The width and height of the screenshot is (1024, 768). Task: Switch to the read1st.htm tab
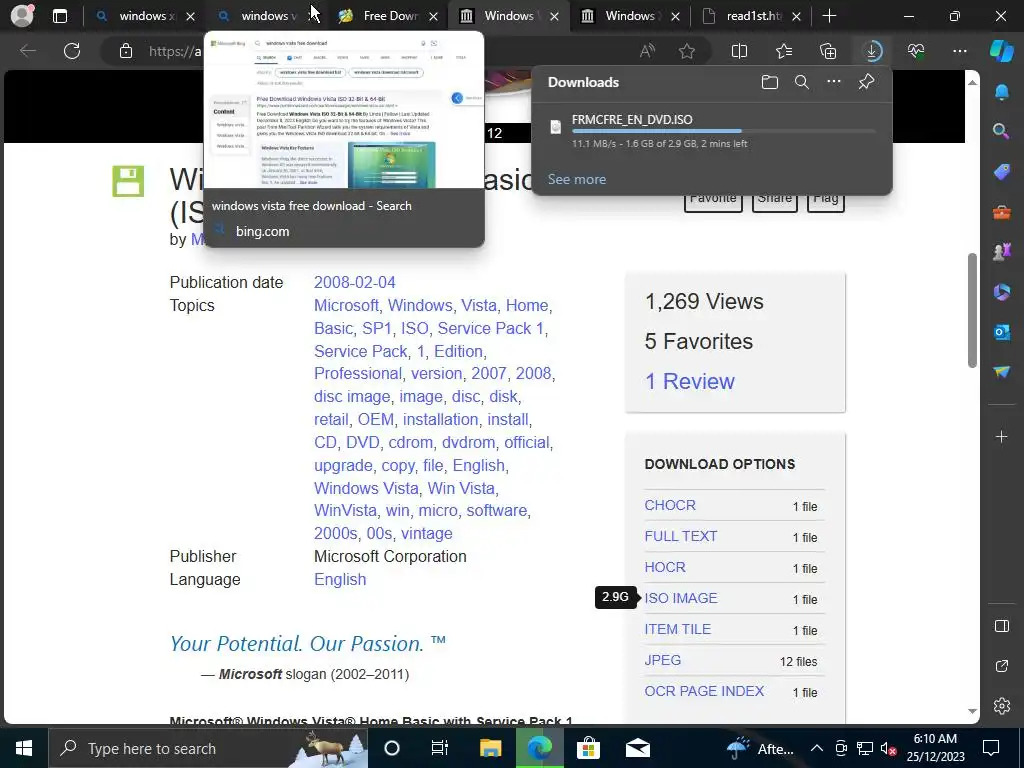point(752,16)
